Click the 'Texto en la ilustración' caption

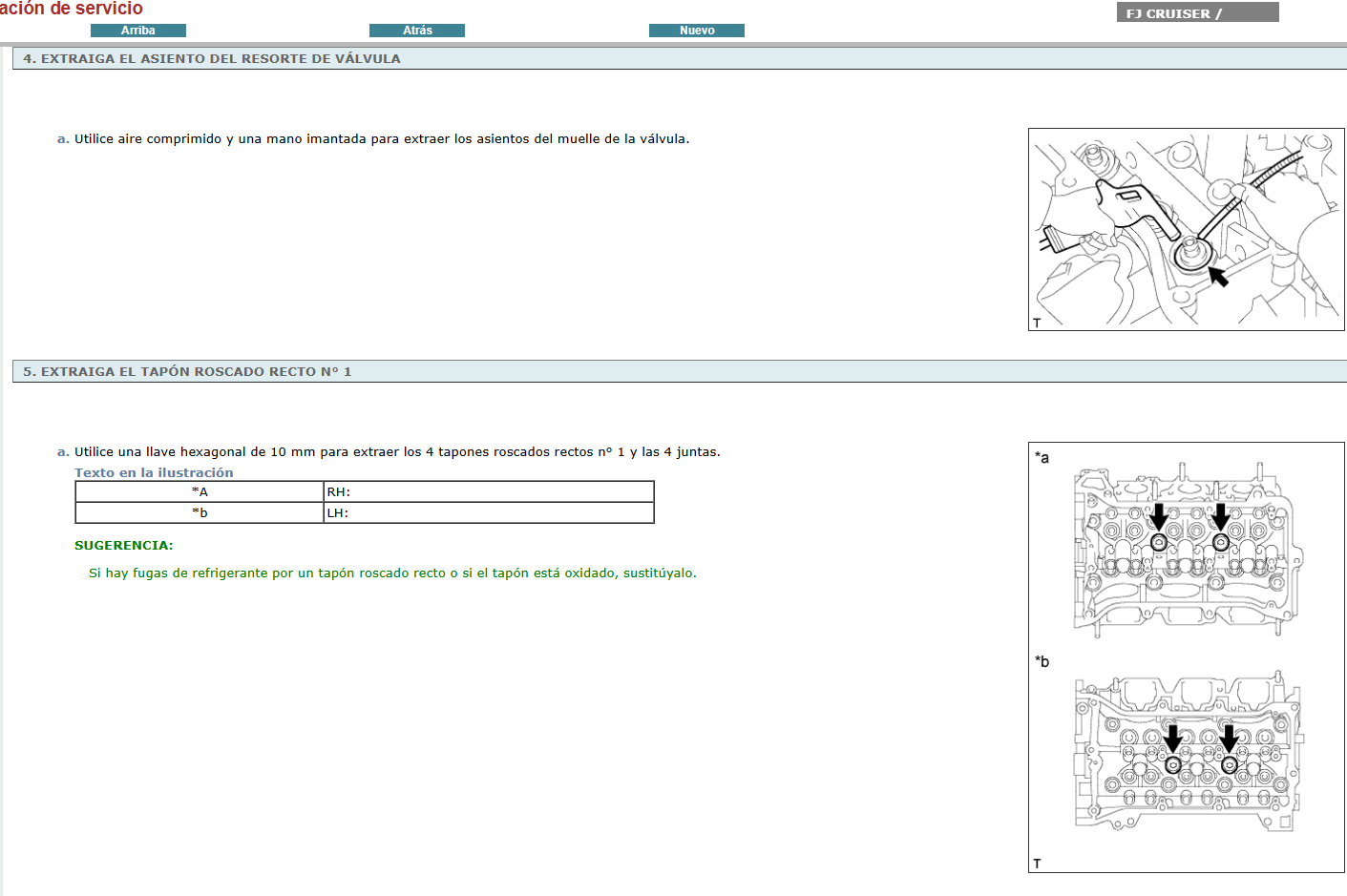pyautogui.click(x=154, y=473)
